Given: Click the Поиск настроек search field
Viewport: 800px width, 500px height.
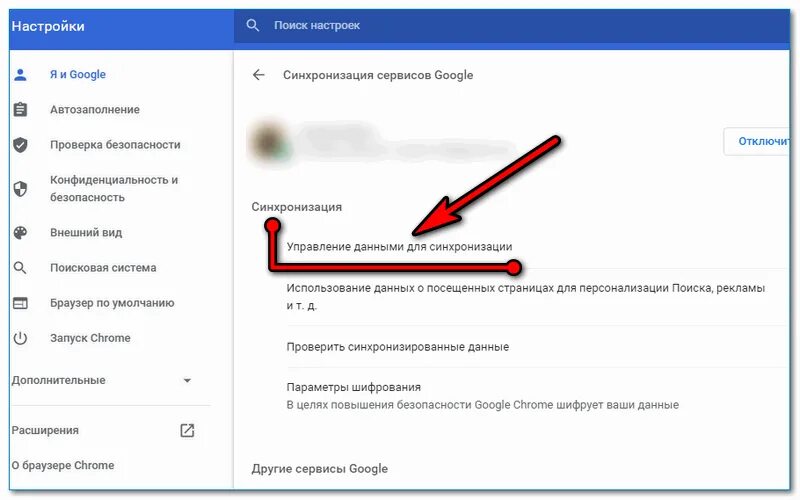Looking at the screenshot, I should point(512,26).
